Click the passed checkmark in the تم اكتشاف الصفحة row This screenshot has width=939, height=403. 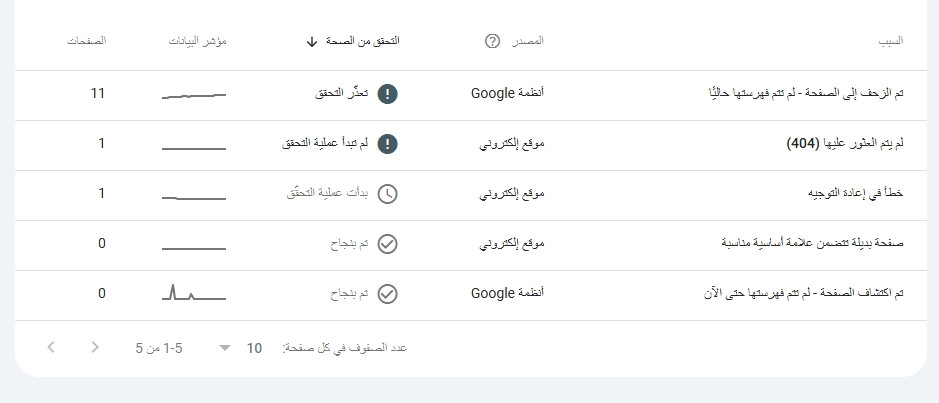[389, 294]
